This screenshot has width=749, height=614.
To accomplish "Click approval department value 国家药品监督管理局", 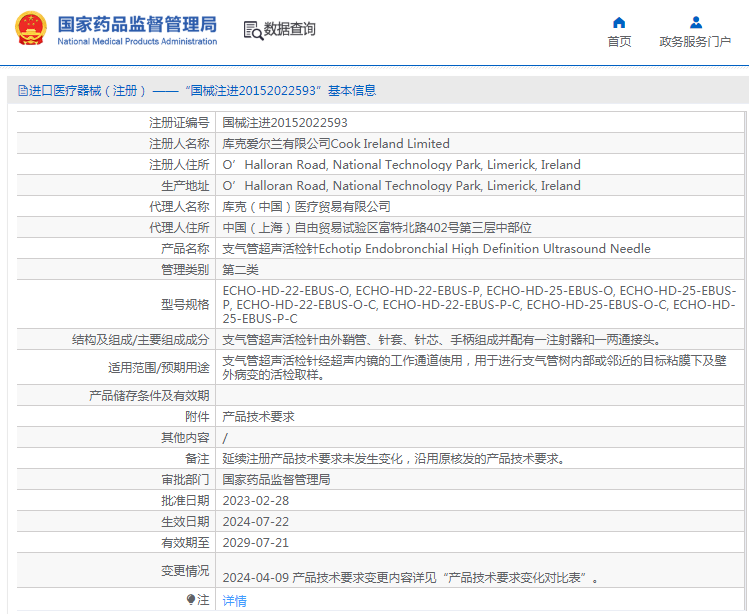I will pyautogui.click(x=276, y=480).
